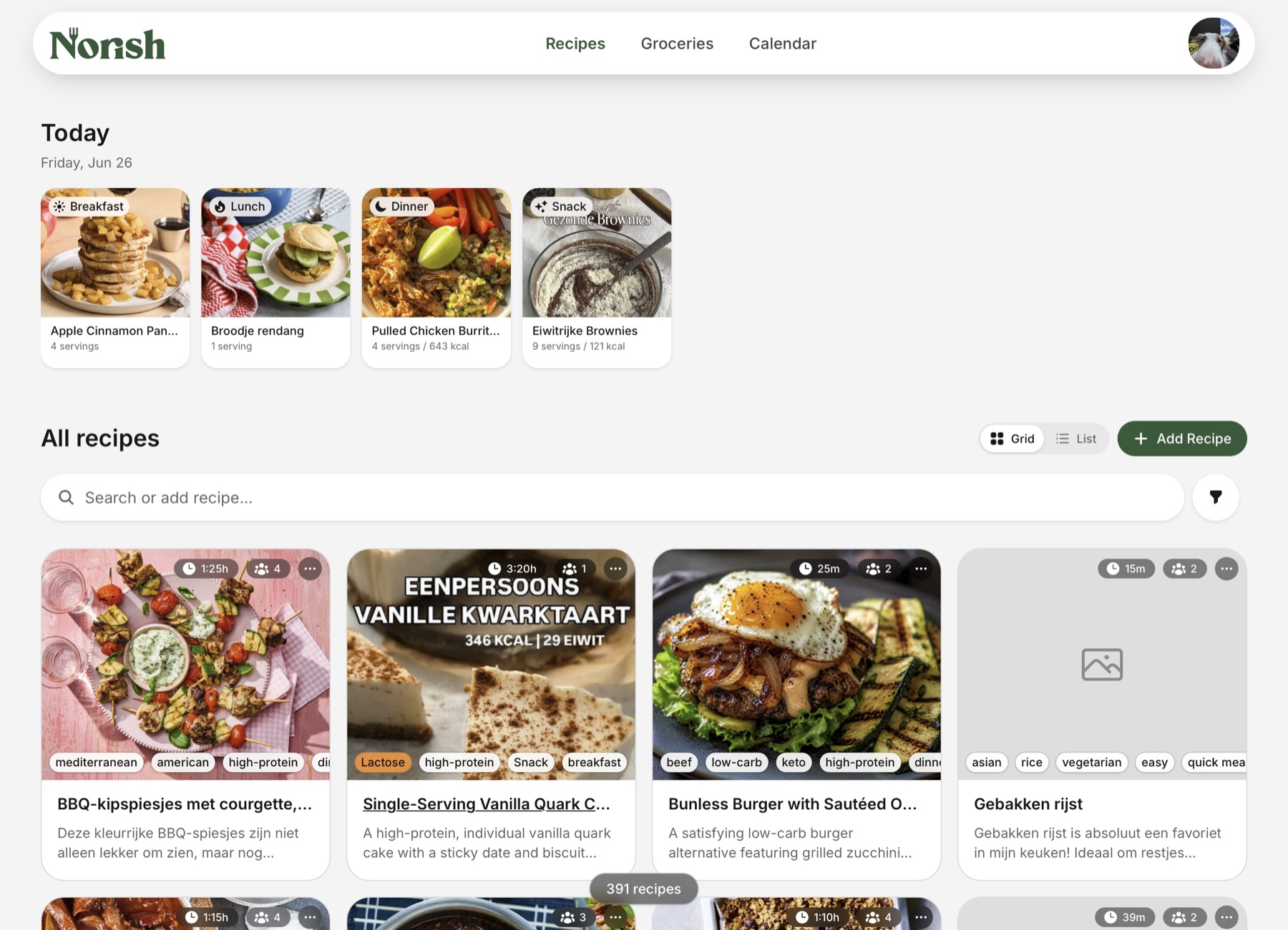
Task: Click high-protein tag on BBQ-kipspiesjes card
Action: pos(263,763)
